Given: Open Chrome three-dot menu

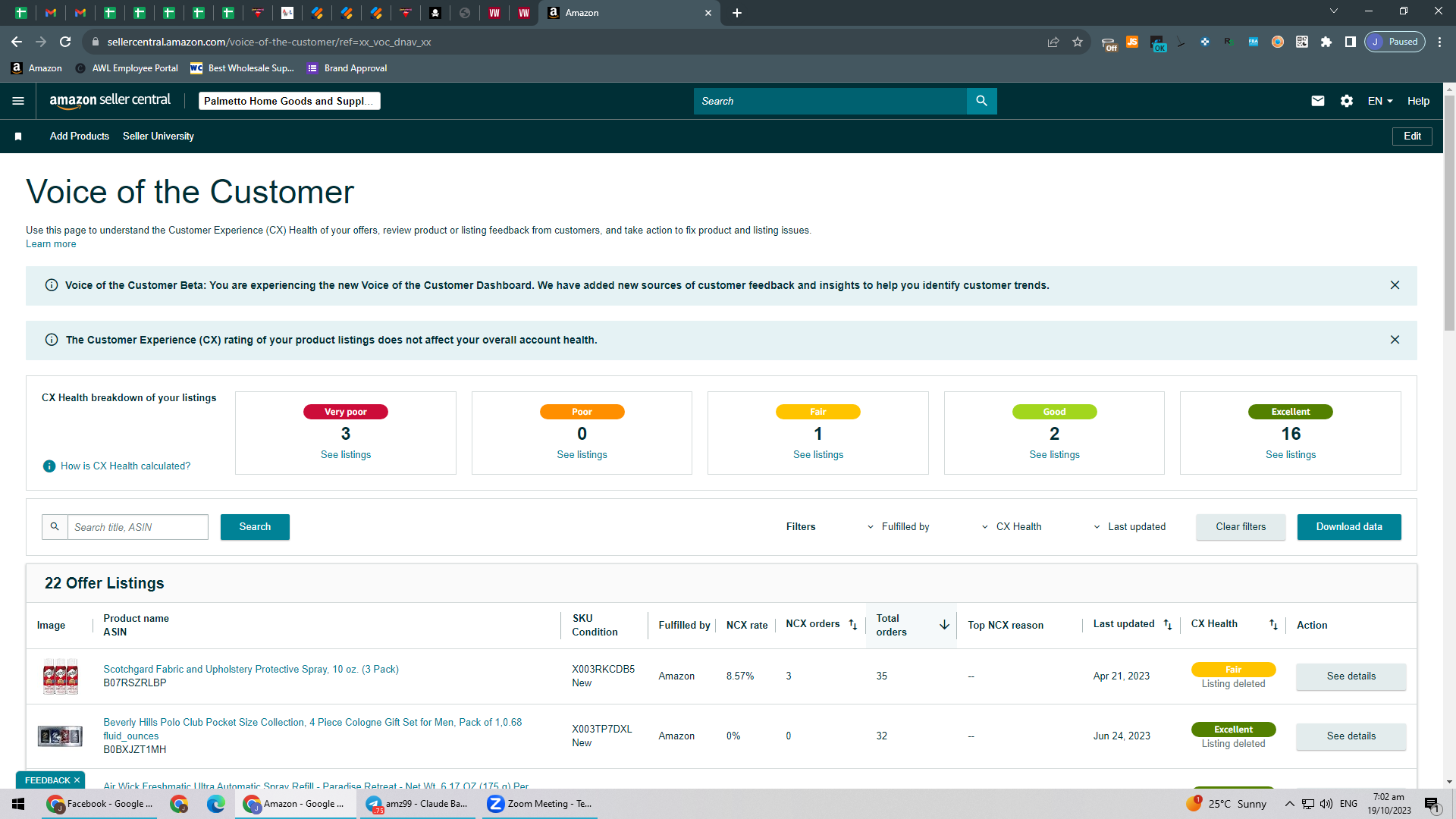Looking at the screenshot, I should coord(1439,42).
